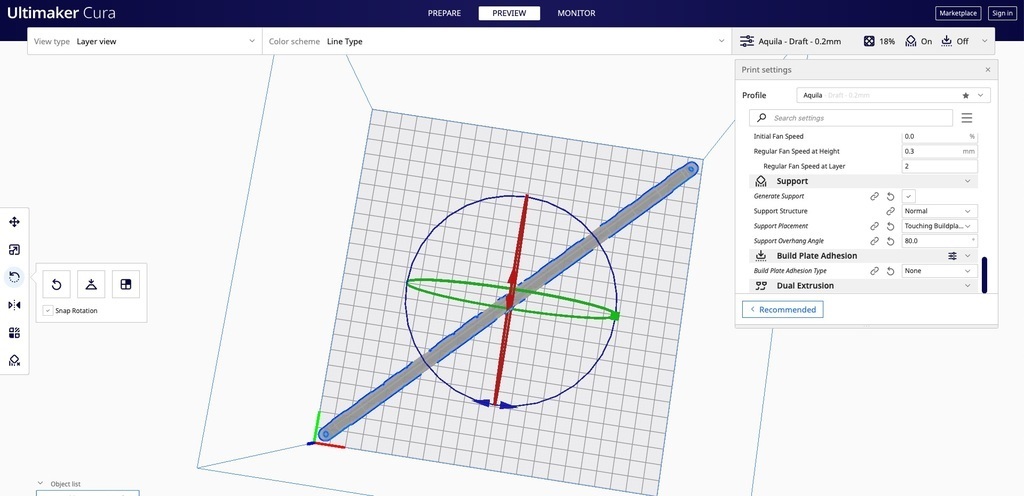The height and width of the screenshot is (496, 1024).
Task: Select the Support Blocker tool
Action: [14, 360]
